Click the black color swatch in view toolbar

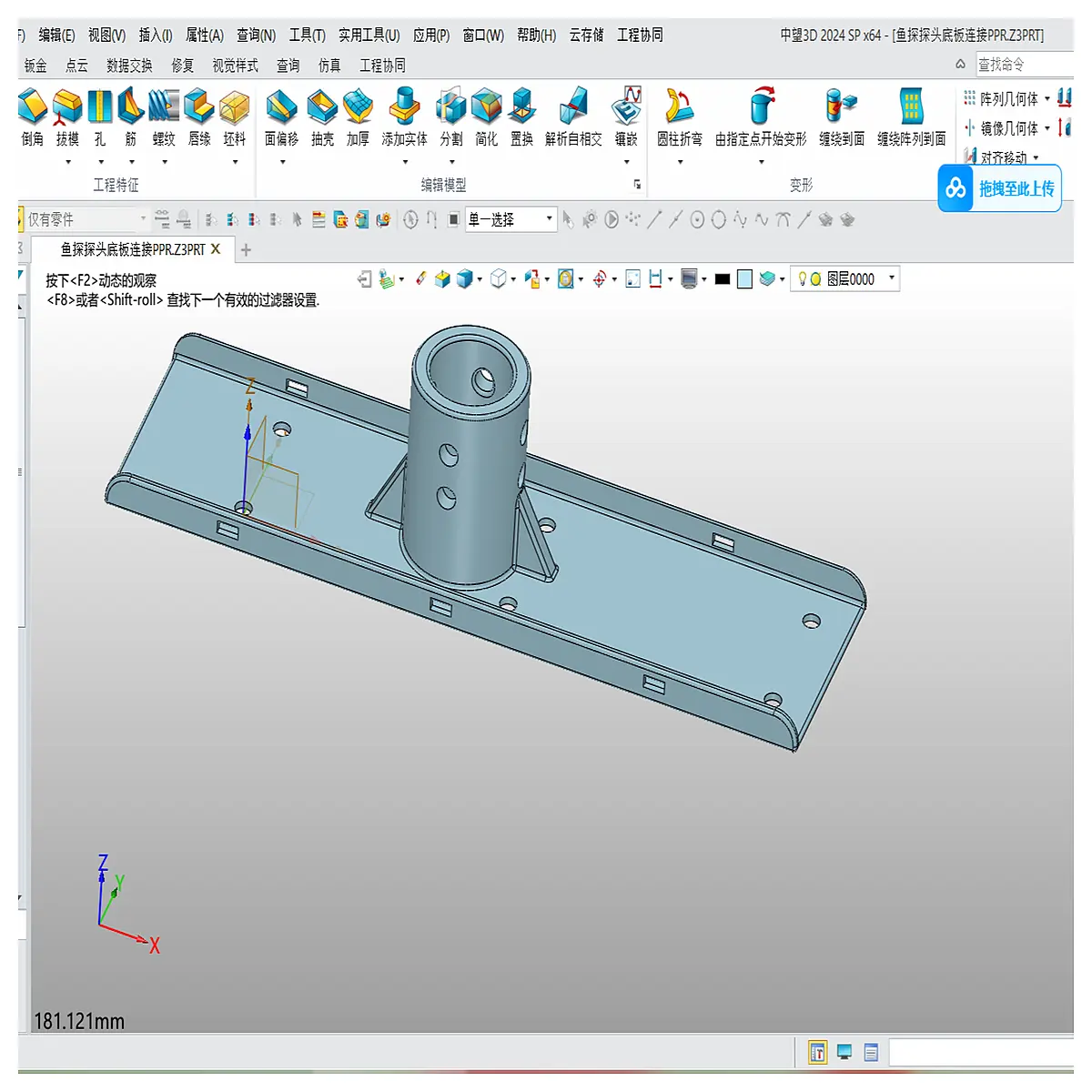click(723, 279)
